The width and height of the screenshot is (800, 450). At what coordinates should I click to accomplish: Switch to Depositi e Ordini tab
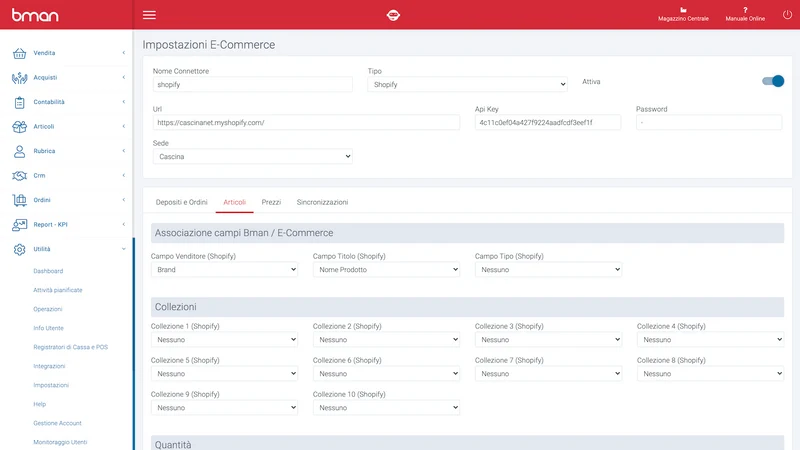[182, 202]
